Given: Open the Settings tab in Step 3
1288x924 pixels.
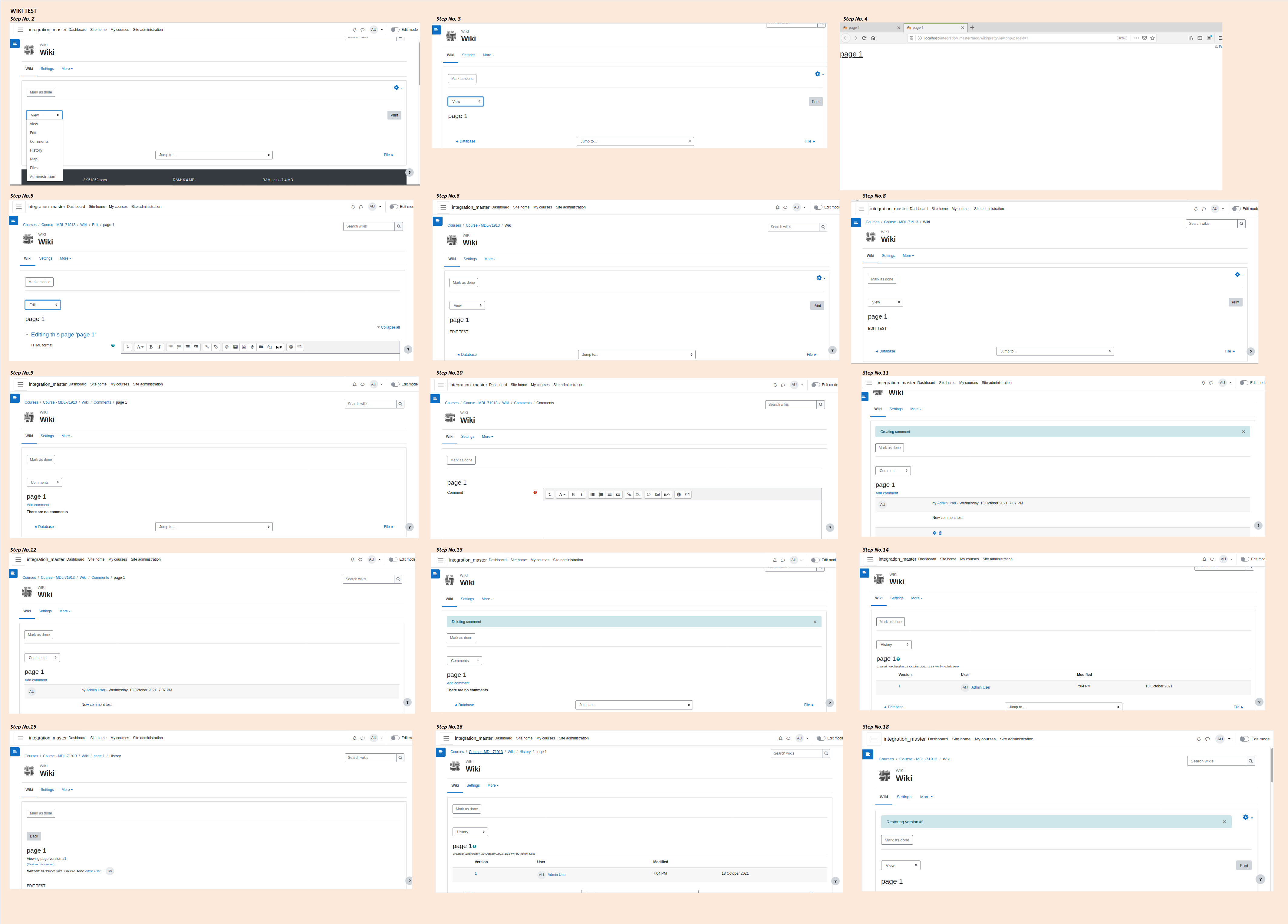Looking at the screenshot, I should (x=469, y=55).
